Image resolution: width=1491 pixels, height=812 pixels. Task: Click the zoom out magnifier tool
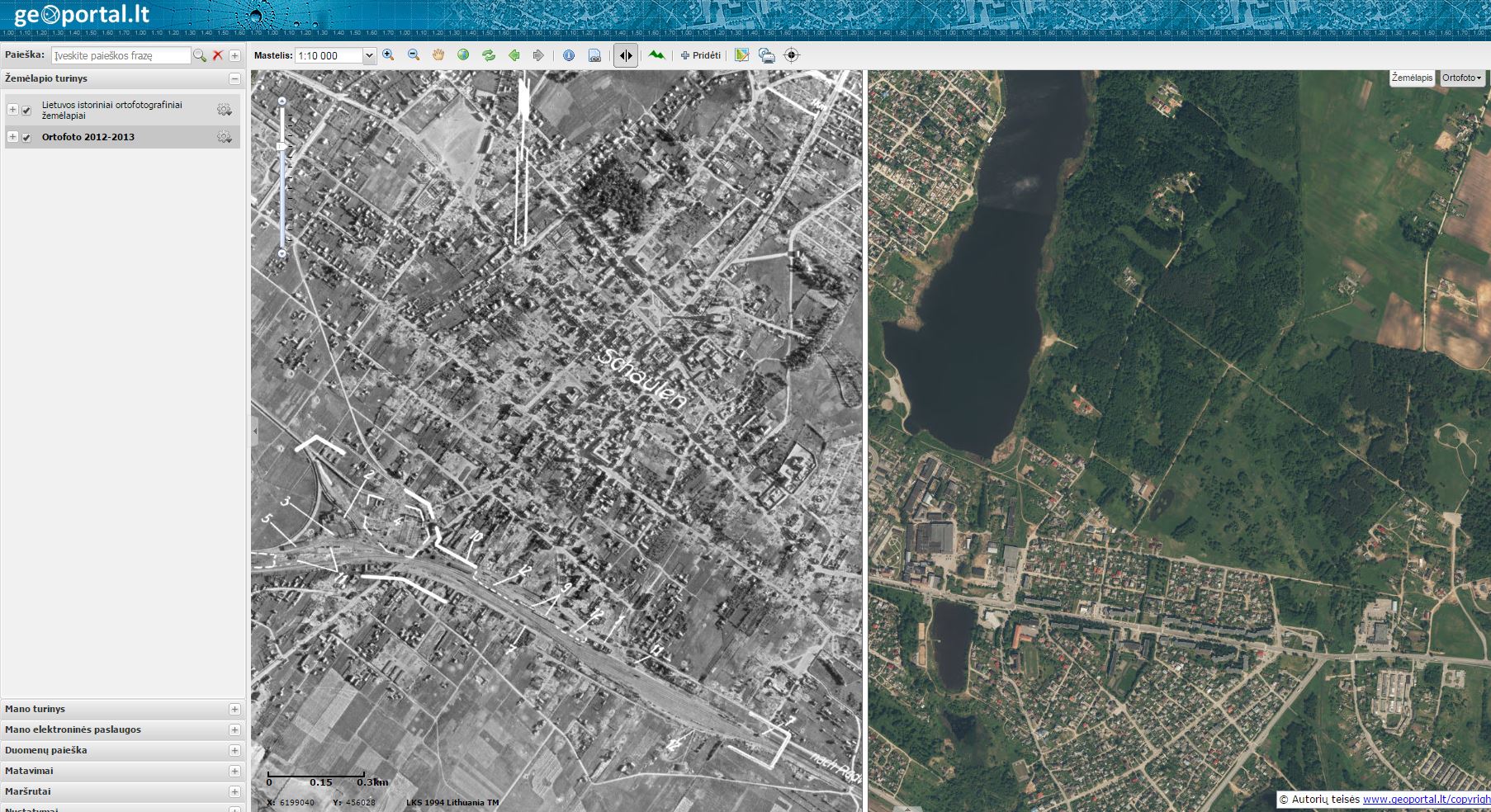(x=414, y=55)
